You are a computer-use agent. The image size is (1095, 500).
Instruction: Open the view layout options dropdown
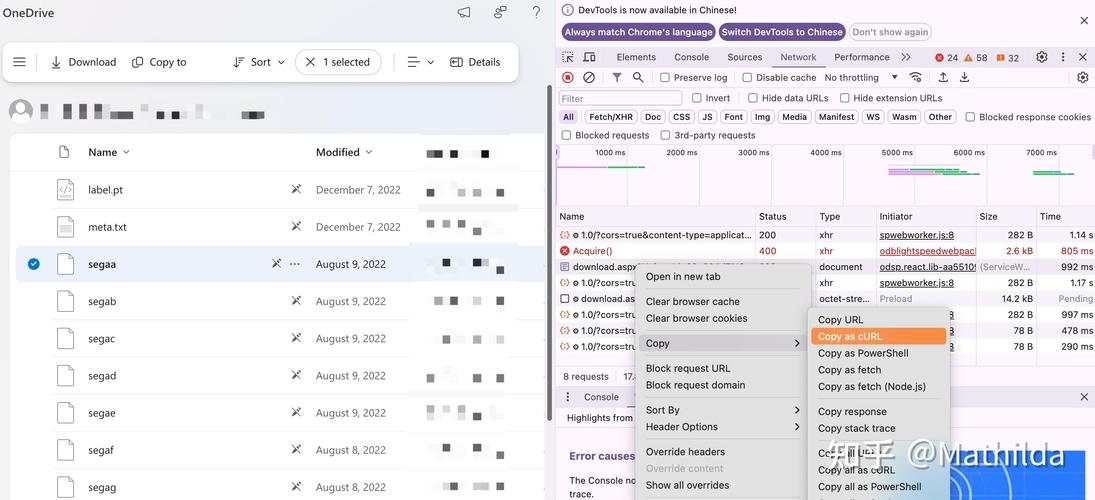tap(420, 62)
